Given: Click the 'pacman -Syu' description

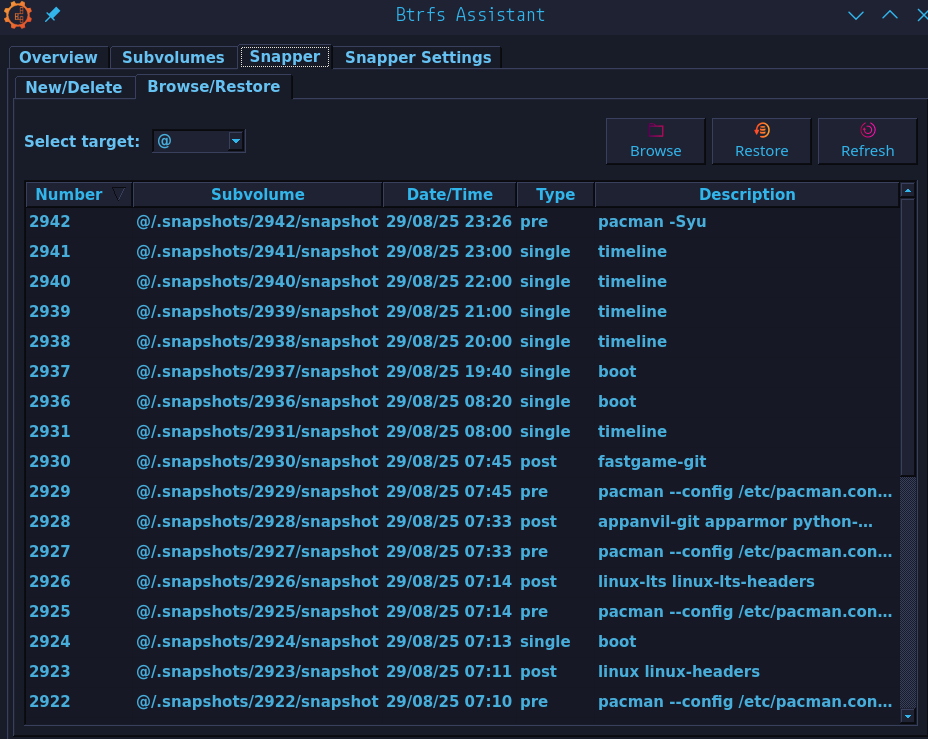Looking at the screenshot, I should 652,222.
